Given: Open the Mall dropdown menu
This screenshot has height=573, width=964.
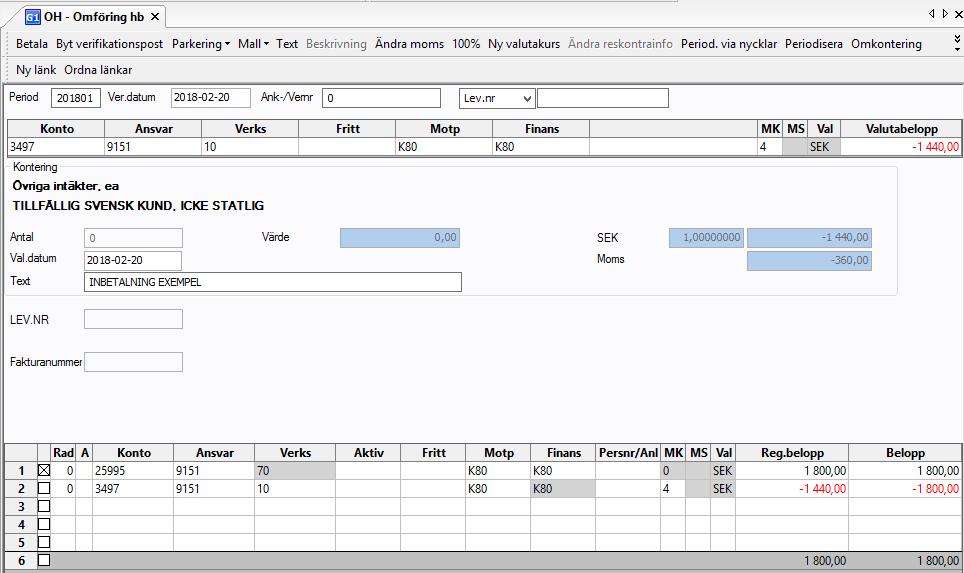Looking at the screenshot, I should pos(253,44).
